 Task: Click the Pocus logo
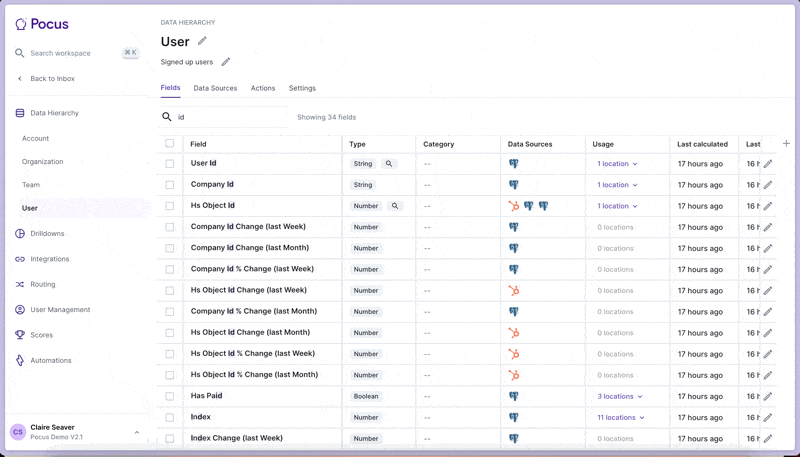tap(42, 24)
